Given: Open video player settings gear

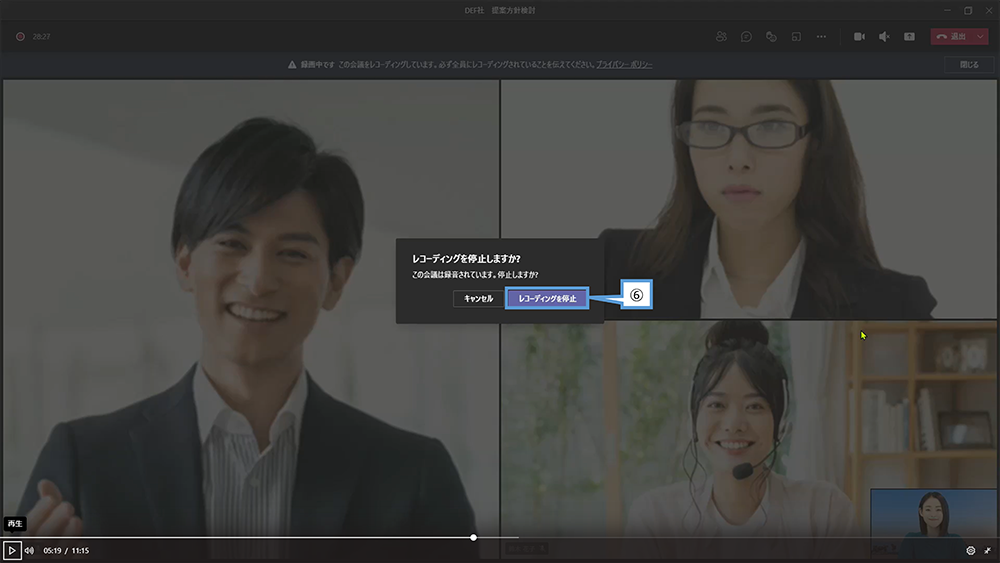Looking at the screenshot, I should click(970, 550).
